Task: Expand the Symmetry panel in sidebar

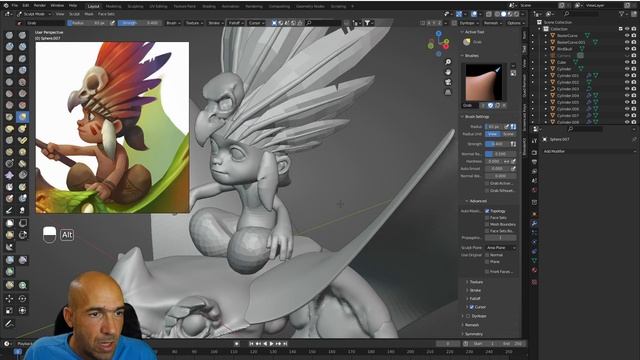Action: 473,334
